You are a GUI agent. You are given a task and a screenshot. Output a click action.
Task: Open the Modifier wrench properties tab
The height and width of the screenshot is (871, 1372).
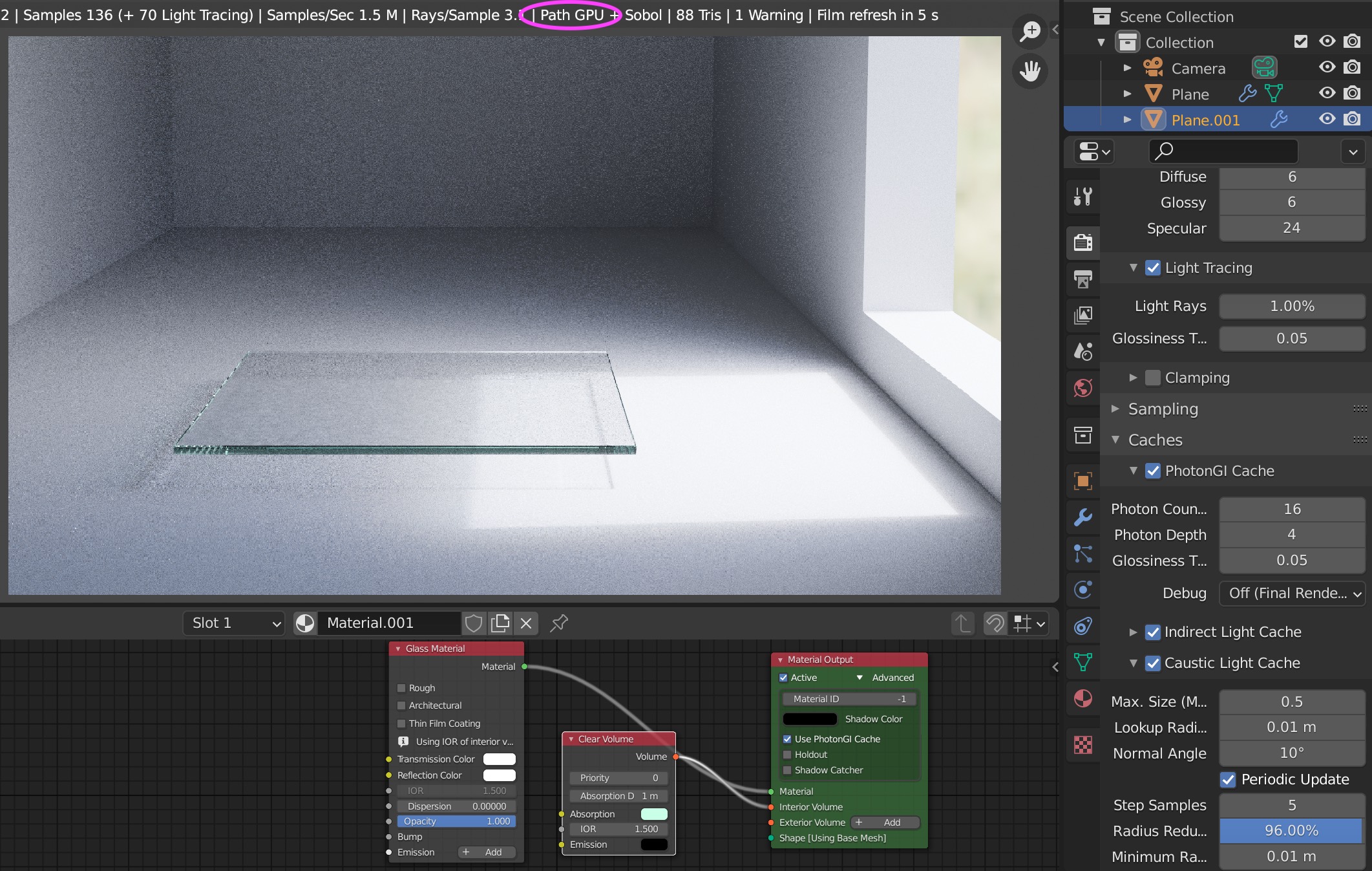click(1083, 517)
